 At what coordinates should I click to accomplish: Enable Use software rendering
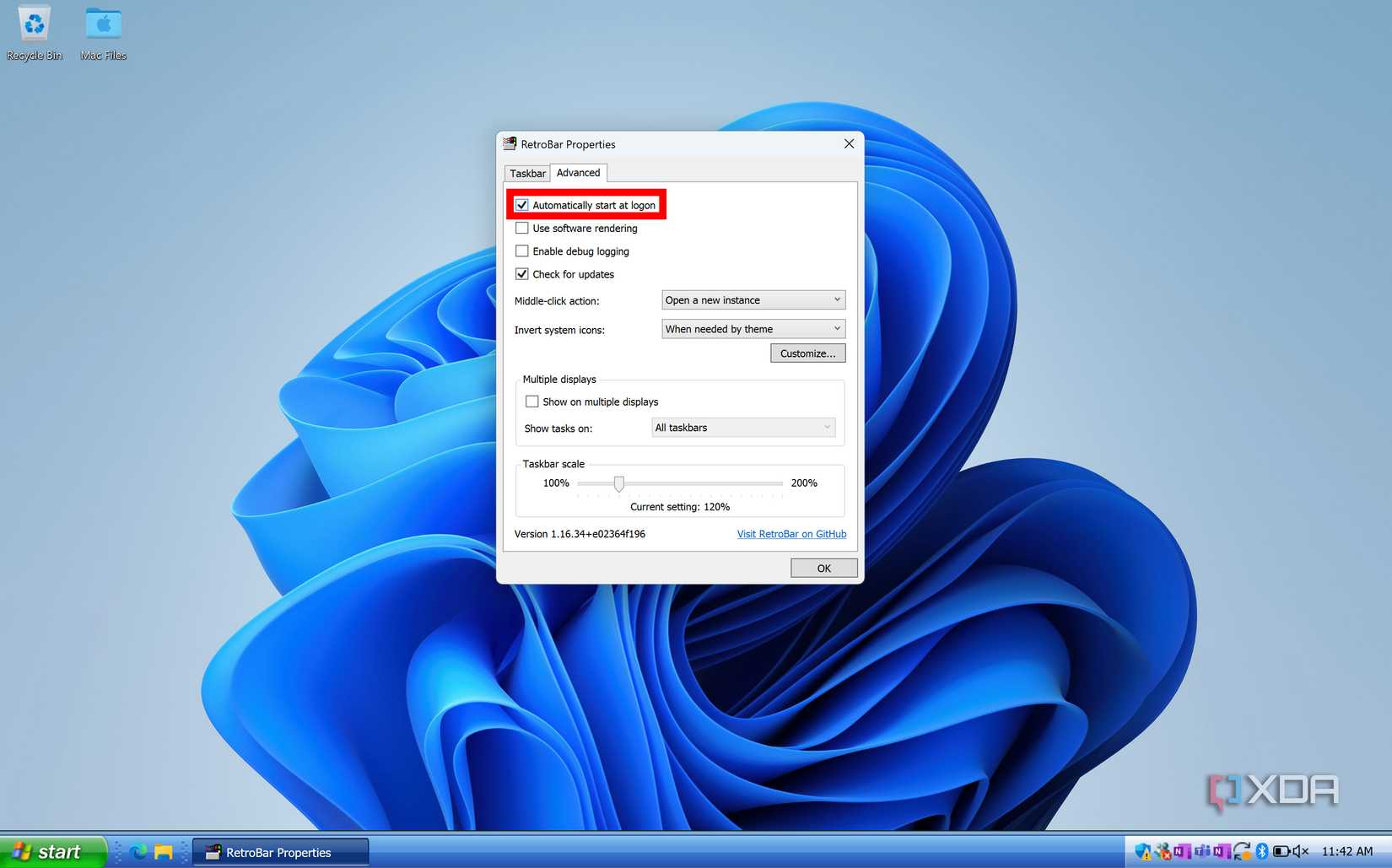[x=522, y=228]
